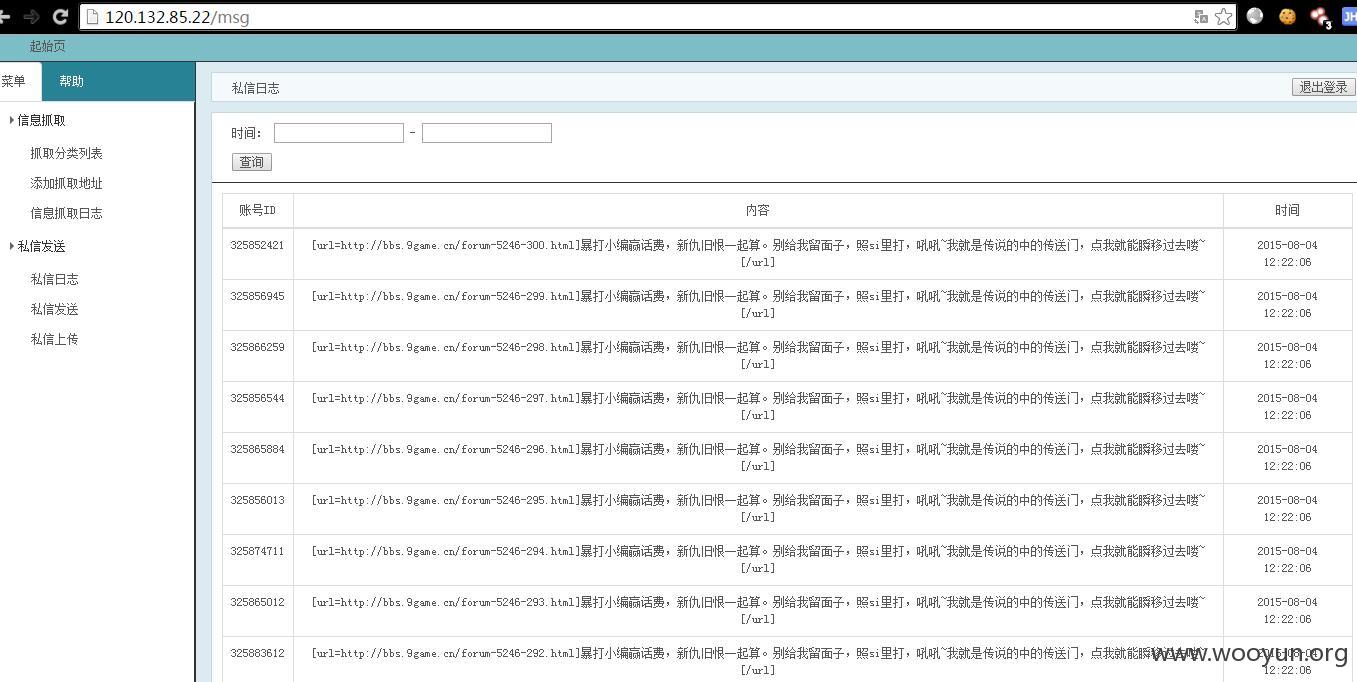The image size is (1357, 682).
Task: Click the 账号ID column header
Action: pos(257,210)
